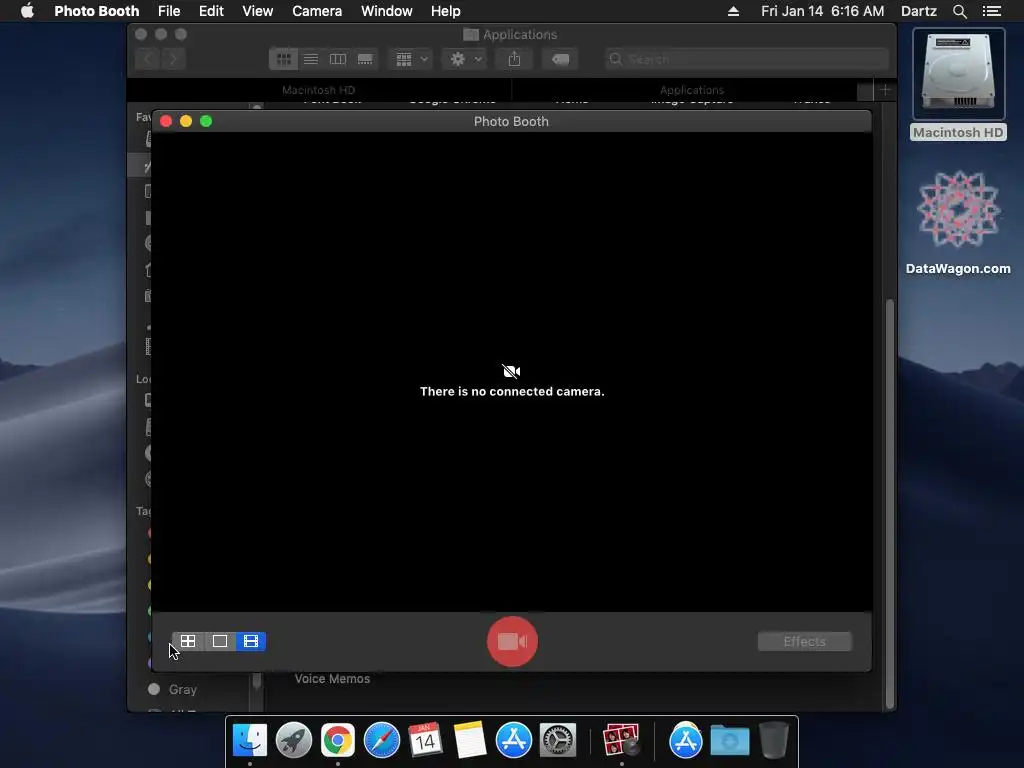Open the File menu
Image resolution: width=1024 pixels, height=768 pixels.
pyautogui.click(x=169, y=11)
